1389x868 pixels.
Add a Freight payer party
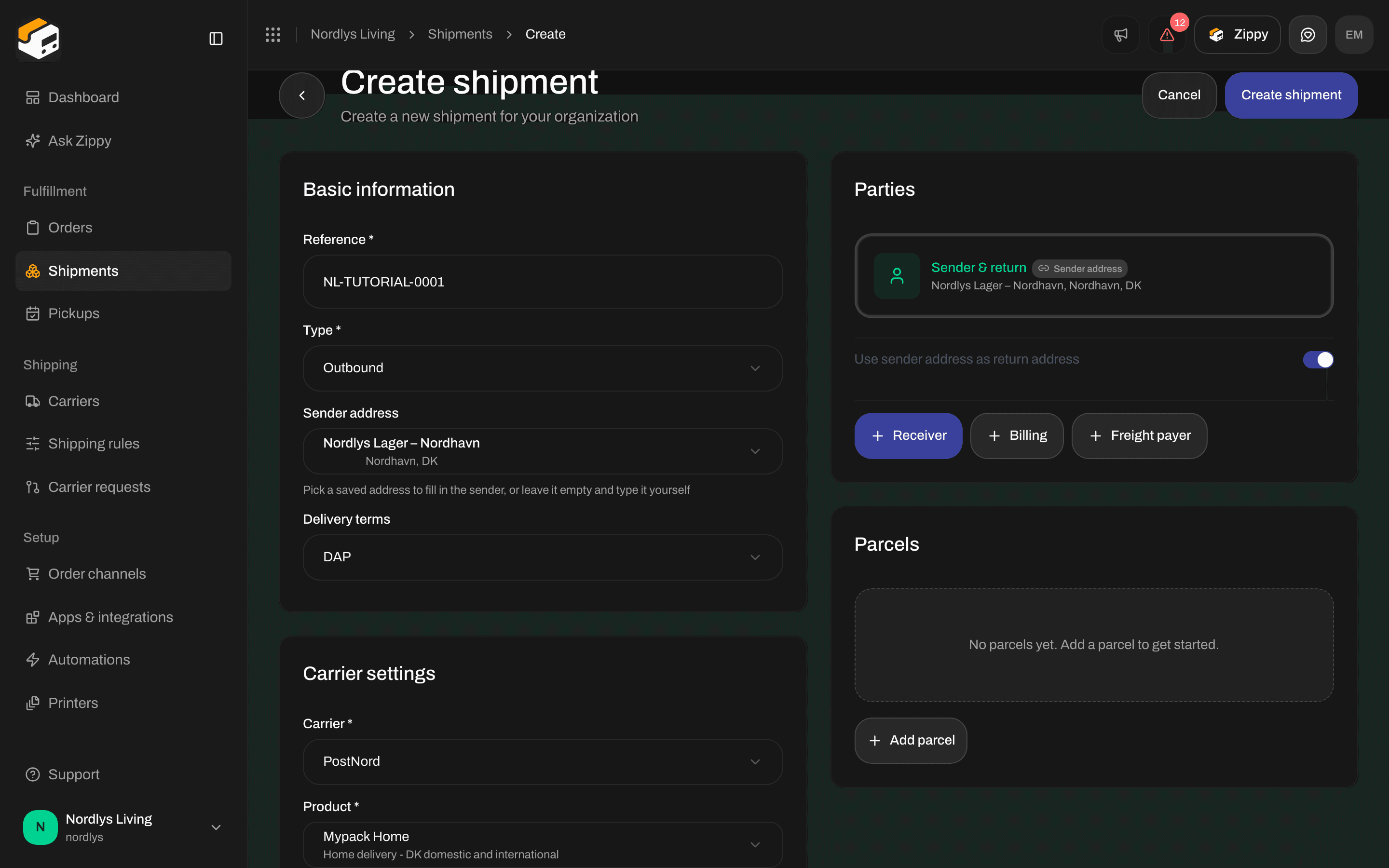coord(1139,436)
